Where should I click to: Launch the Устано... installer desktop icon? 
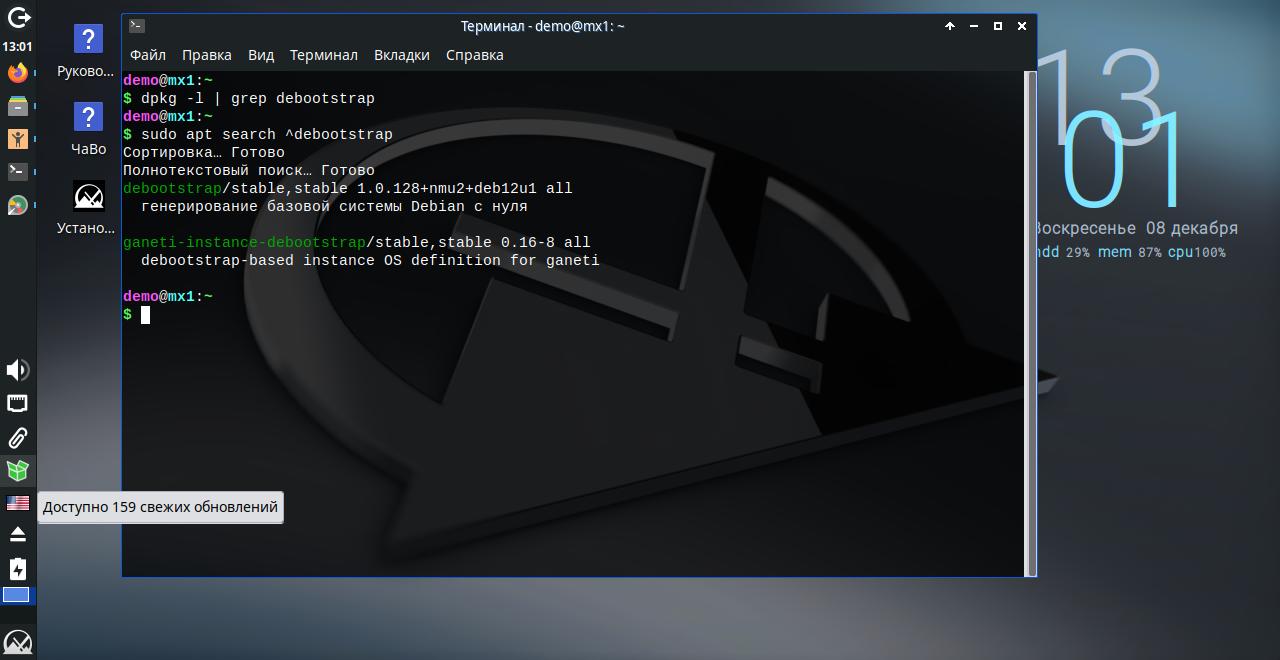[x=86, y=208]
